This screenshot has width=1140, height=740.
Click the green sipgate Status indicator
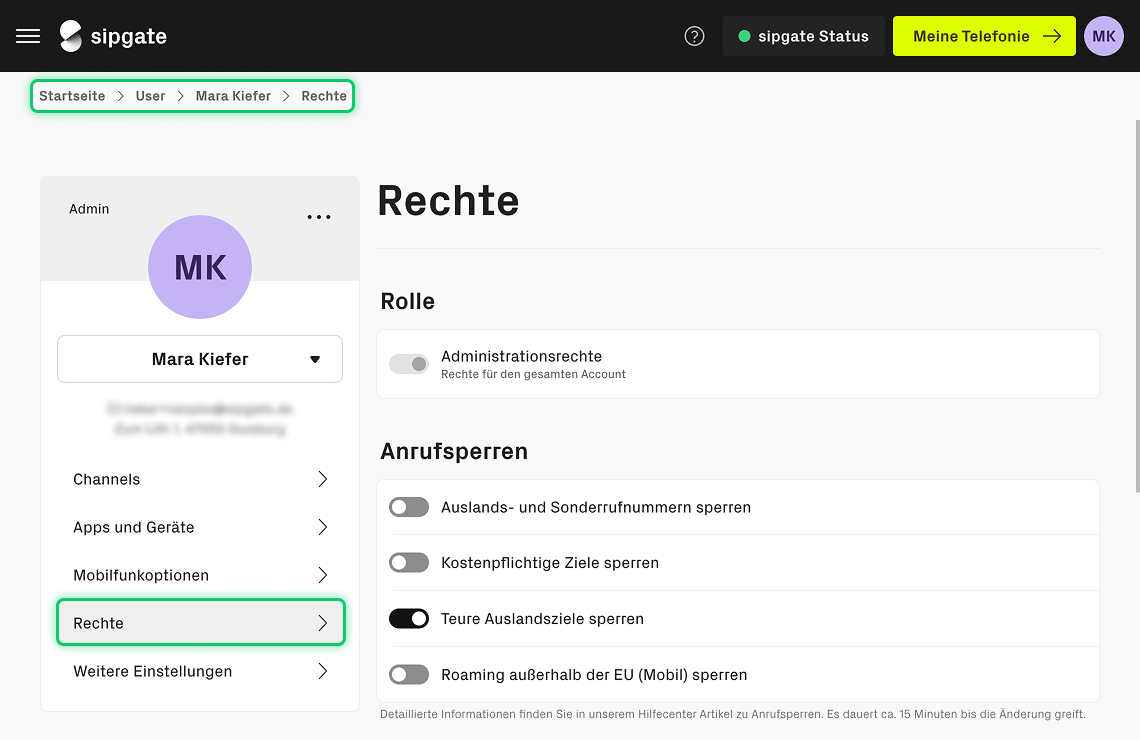pos(744,36)
